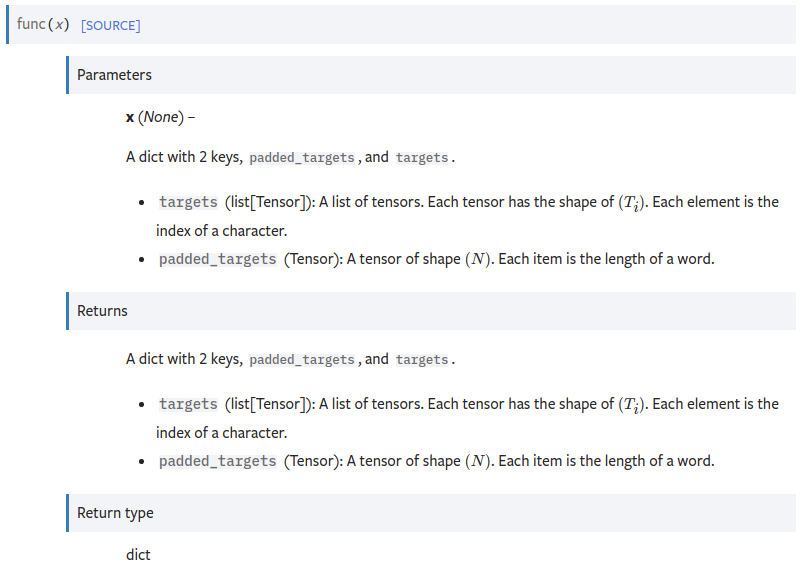This screenshot has height=575, width=803.
Task: Click inline targets code ending Returns intro sentence
Action: click(x=422, y=360)
